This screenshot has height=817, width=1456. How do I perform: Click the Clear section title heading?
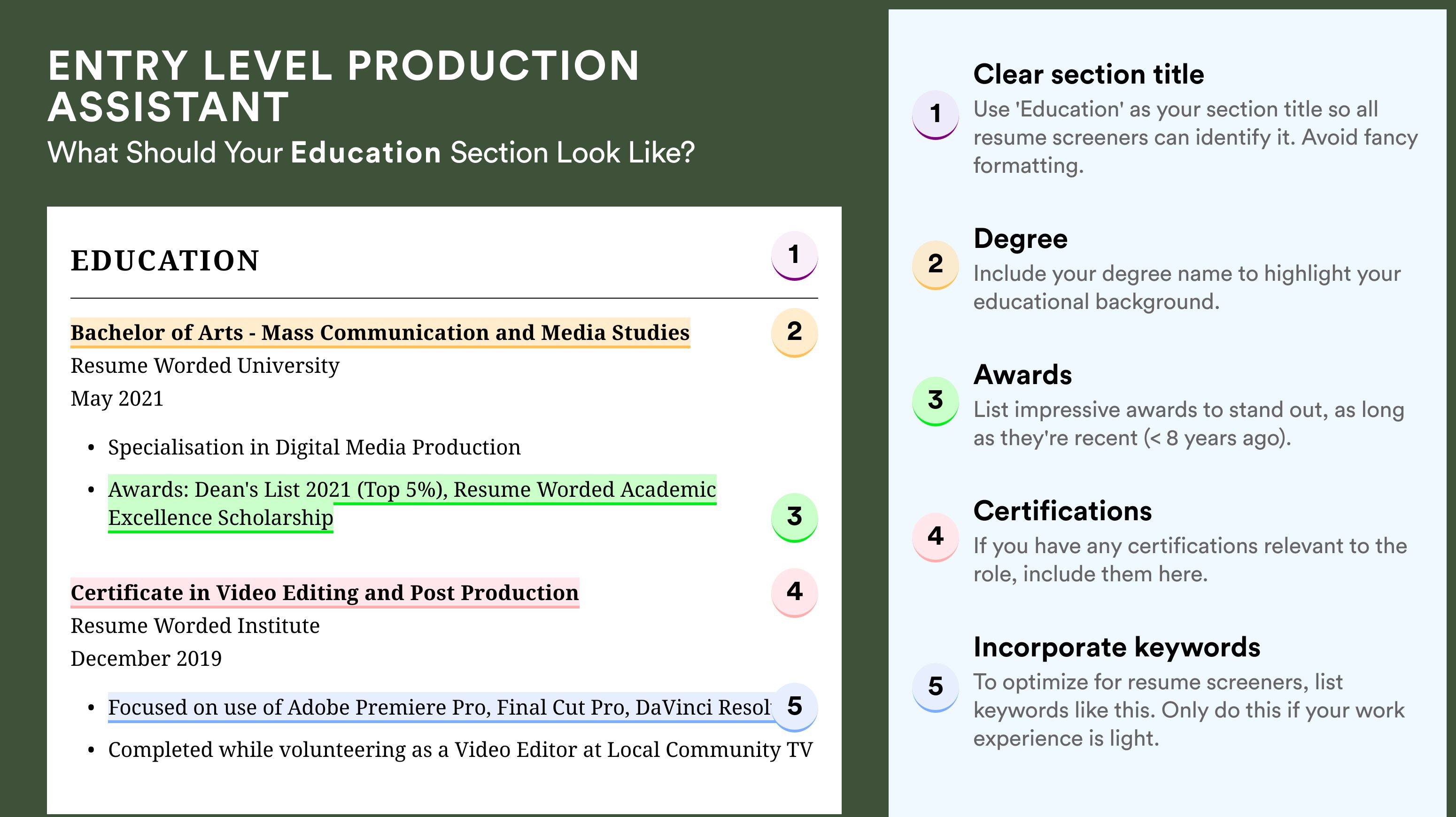pyautogui.click(x=1088, y=74)
